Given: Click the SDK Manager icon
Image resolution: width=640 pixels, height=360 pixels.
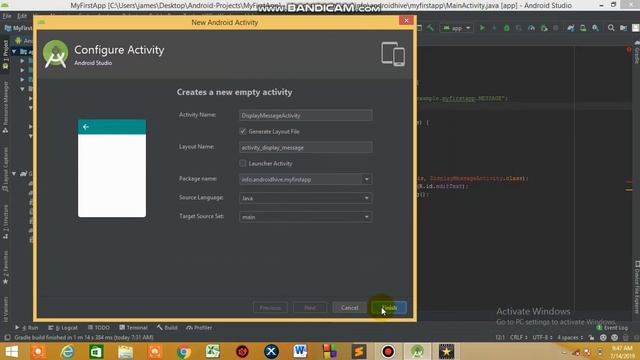Looking at the screenshot, I should point(596,28).
